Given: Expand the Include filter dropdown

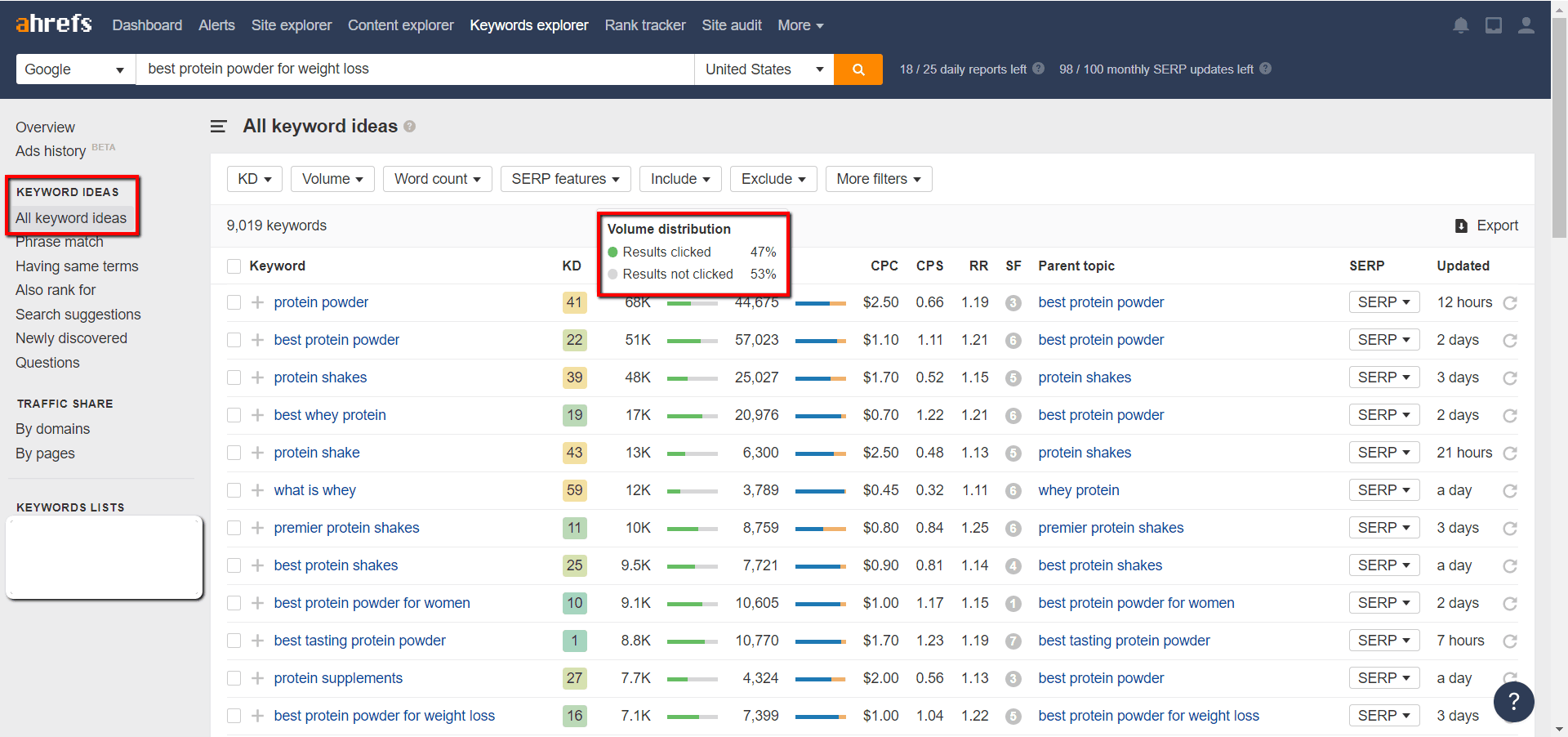Looking at the screenshot, I should (x=680, y=179).
